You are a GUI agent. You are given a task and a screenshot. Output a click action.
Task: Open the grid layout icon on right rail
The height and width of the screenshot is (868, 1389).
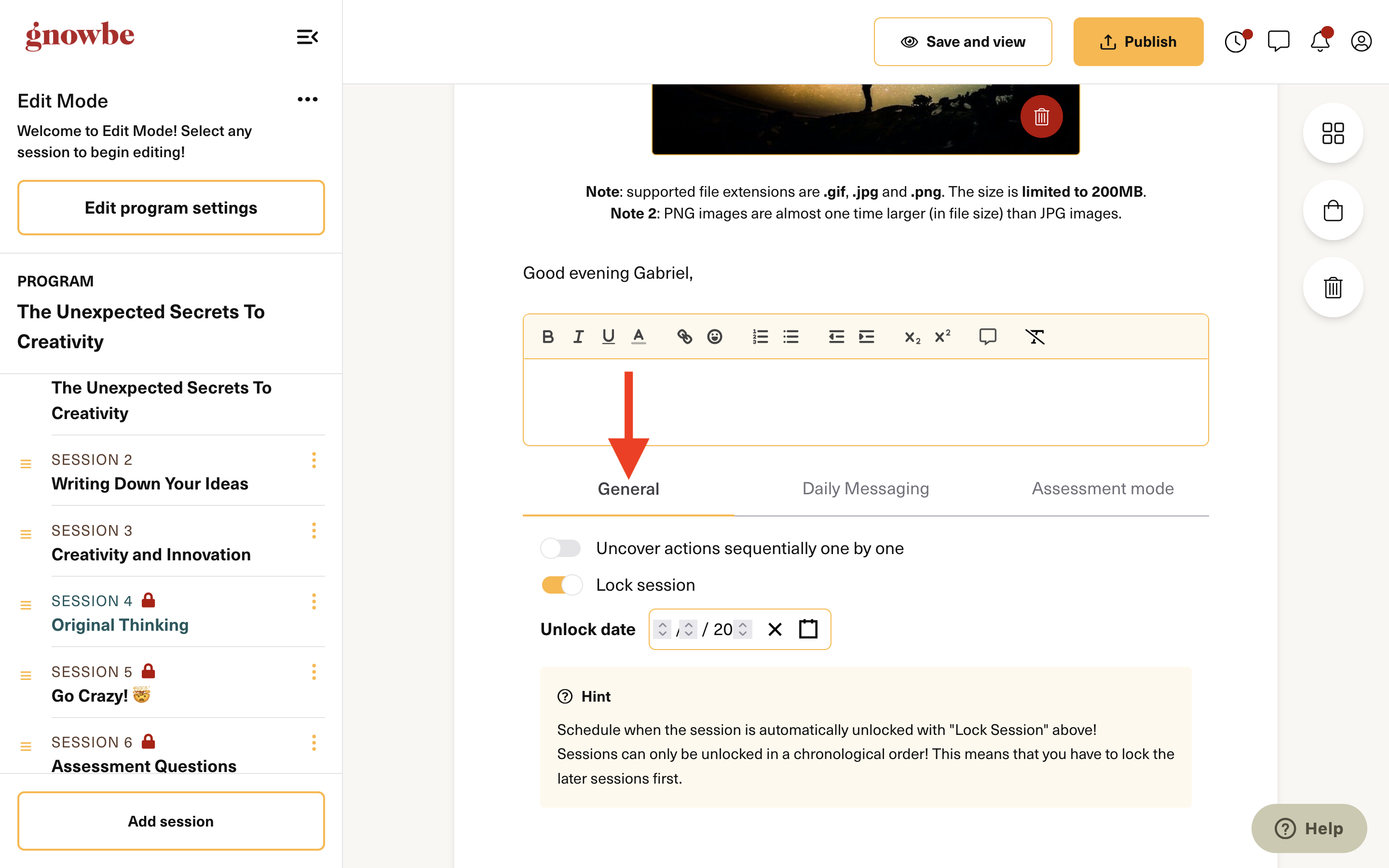[x=1333, y=133]
